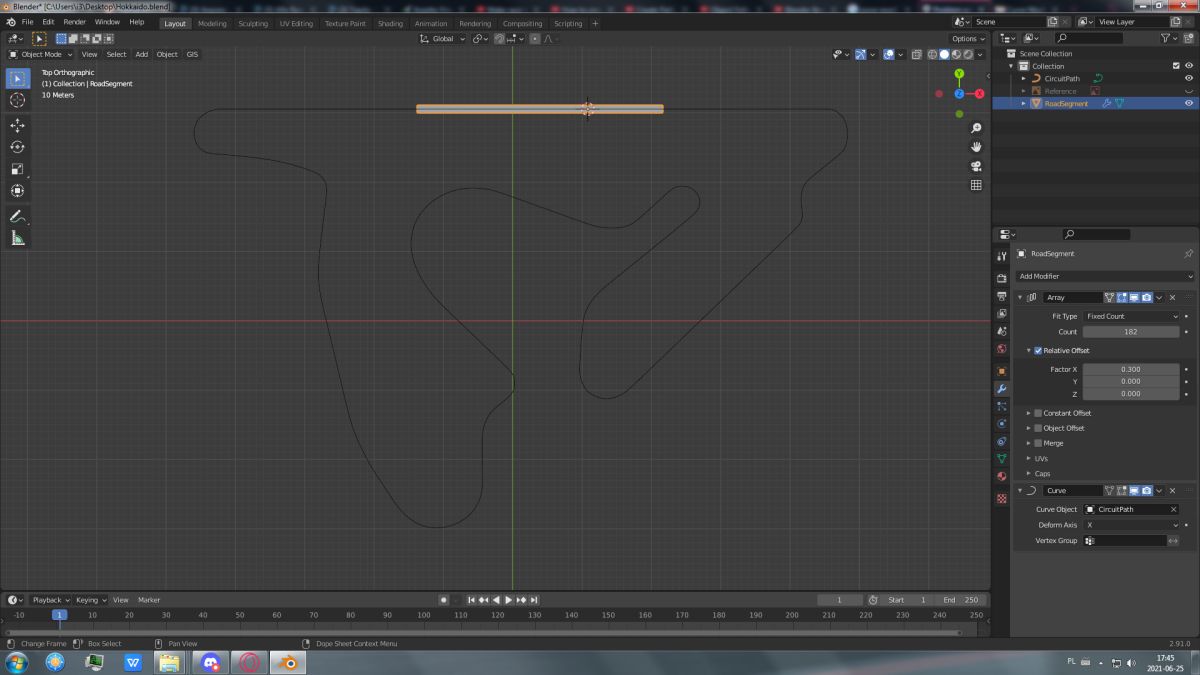Image resolution: width=1200 pixels, height=675 pixels.
Task: Open the File menu
Action: pyautogui.click(x=26, y=22)
